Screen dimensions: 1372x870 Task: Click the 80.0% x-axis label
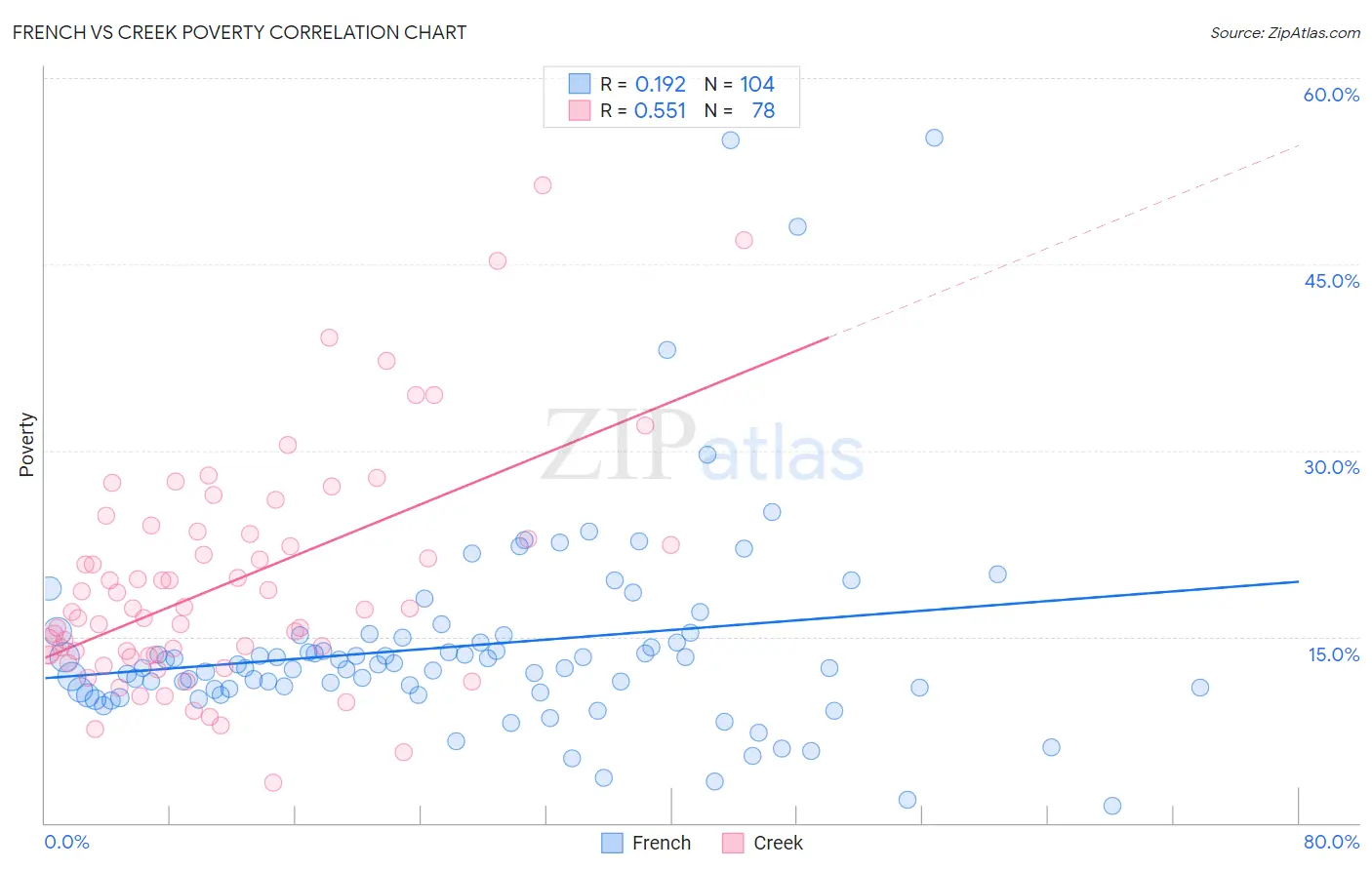(x=1331, y=842)
